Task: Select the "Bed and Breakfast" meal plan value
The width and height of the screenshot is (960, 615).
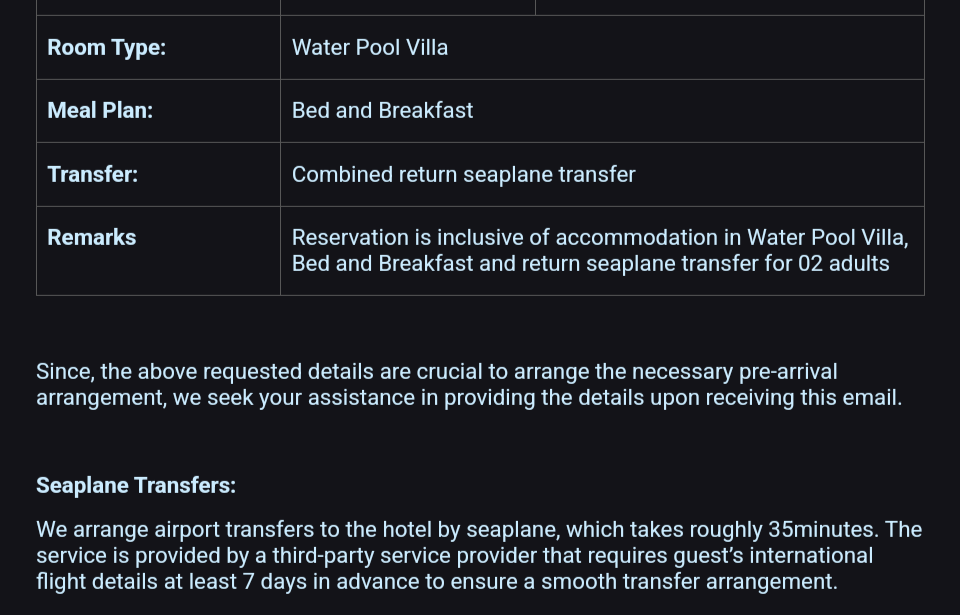Action: tap(382, 111)
